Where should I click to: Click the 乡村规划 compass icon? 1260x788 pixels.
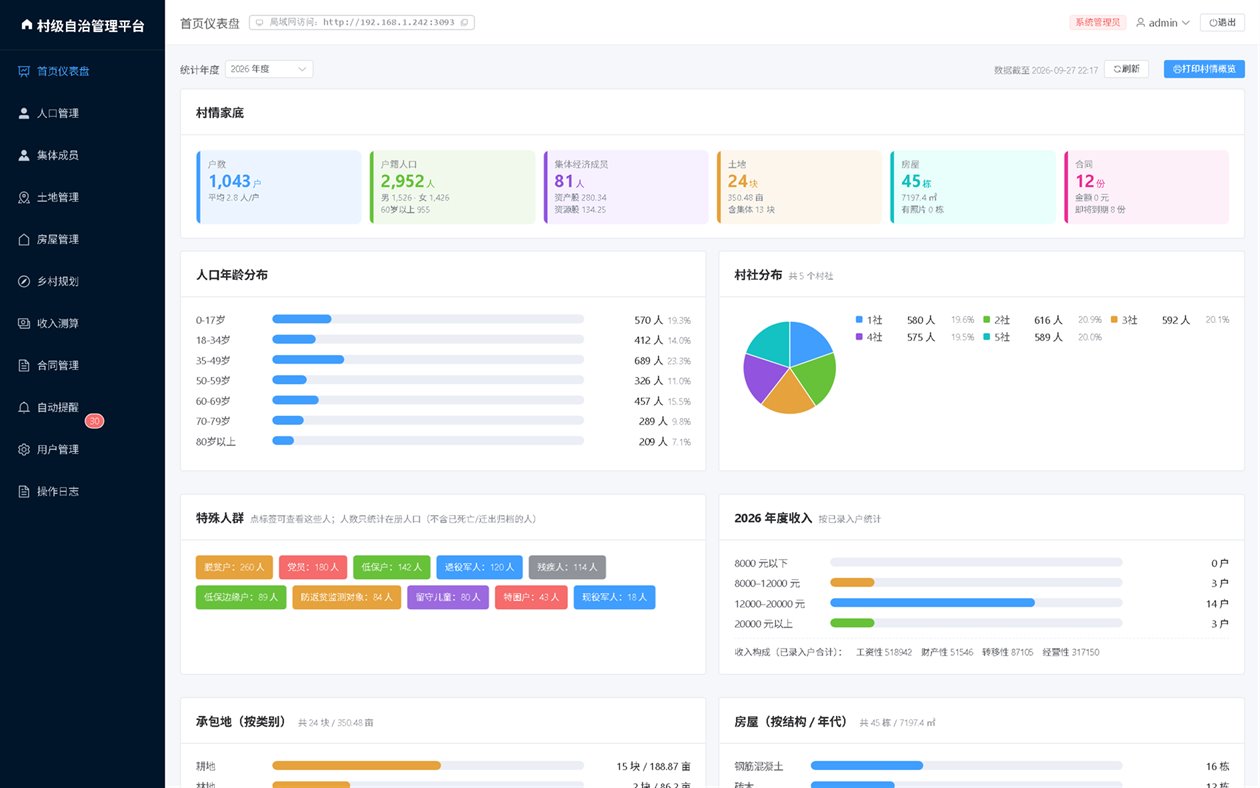[24, 282]
